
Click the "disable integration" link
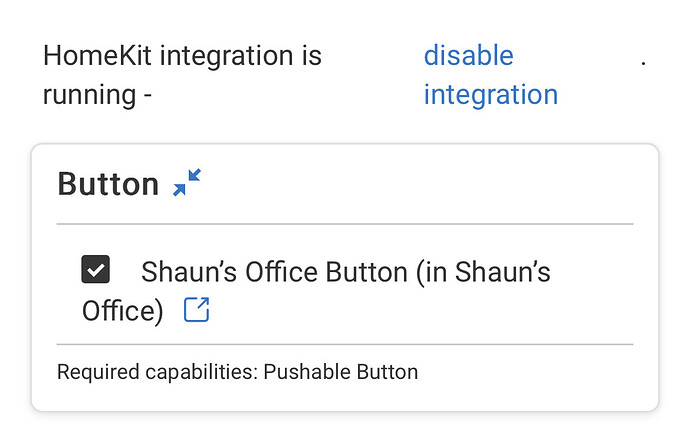[x=491, y=75]
